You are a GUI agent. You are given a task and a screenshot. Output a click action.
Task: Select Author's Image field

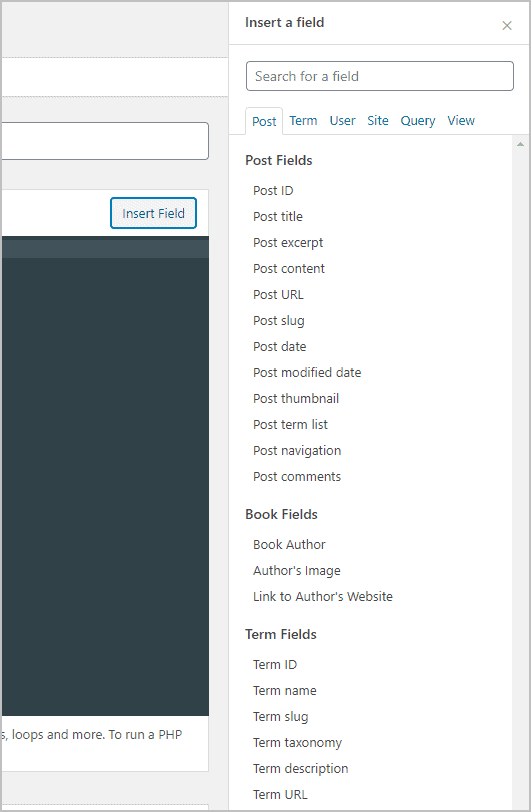click(x=297, y=570)
